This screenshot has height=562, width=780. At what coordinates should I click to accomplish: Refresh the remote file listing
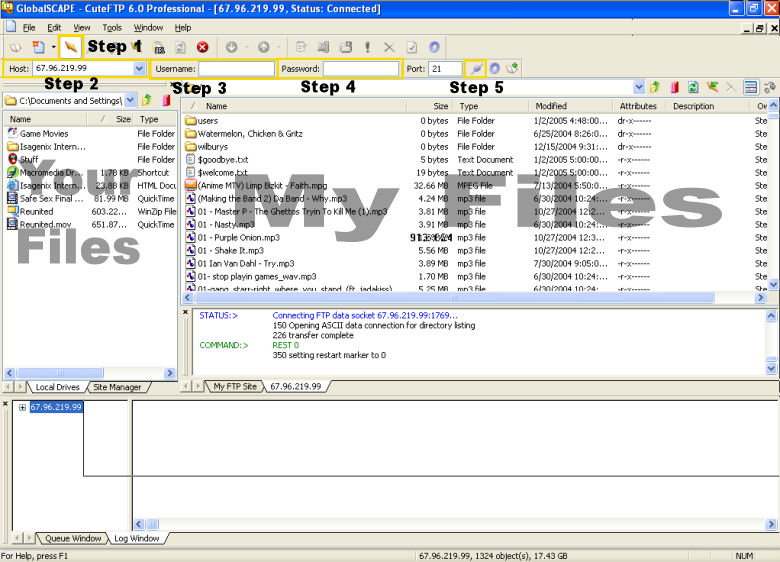coord(693,88)
